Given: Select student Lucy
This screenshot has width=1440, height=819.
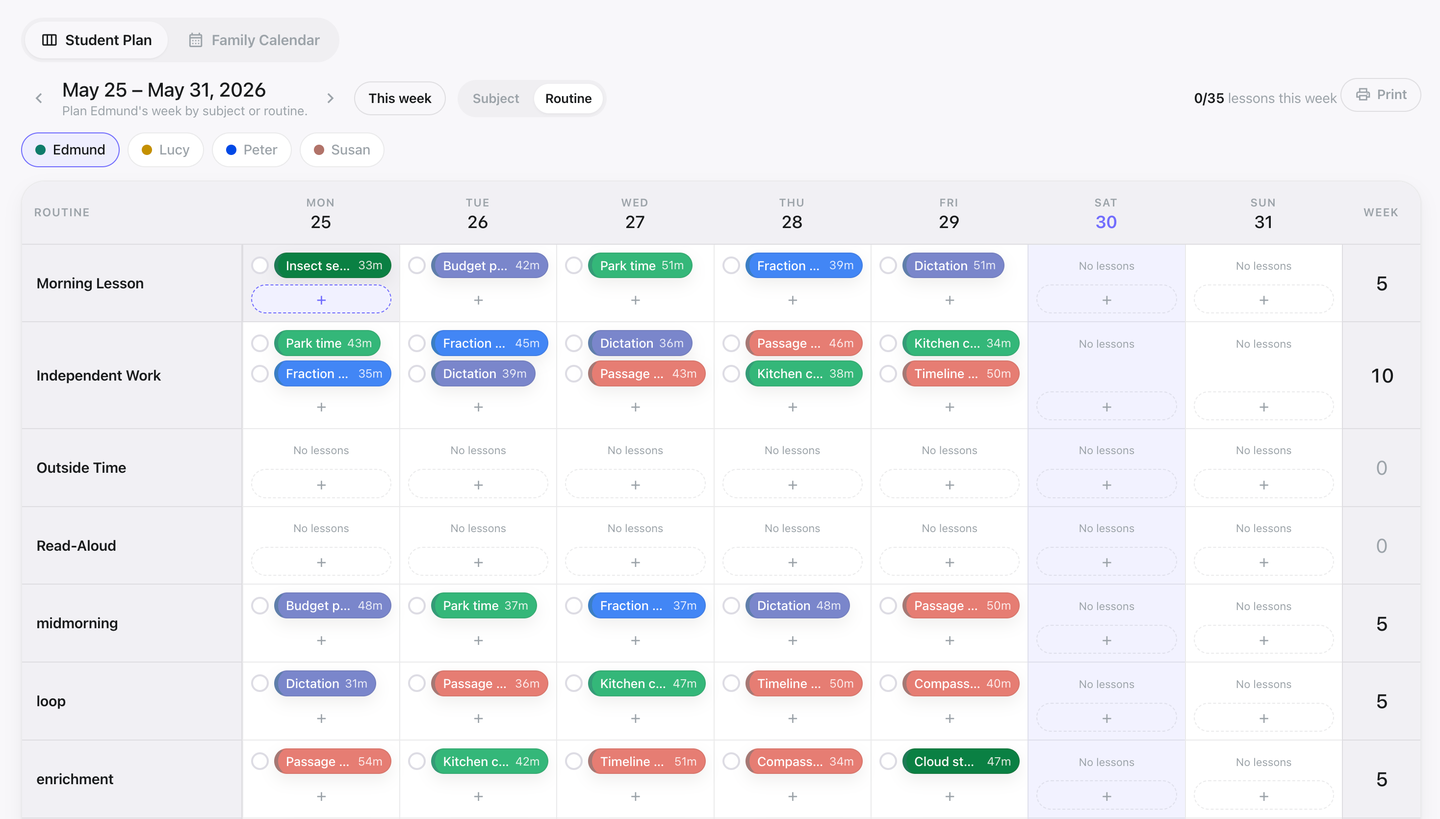Looking at the screenshot, I should [x=165, y=150].
